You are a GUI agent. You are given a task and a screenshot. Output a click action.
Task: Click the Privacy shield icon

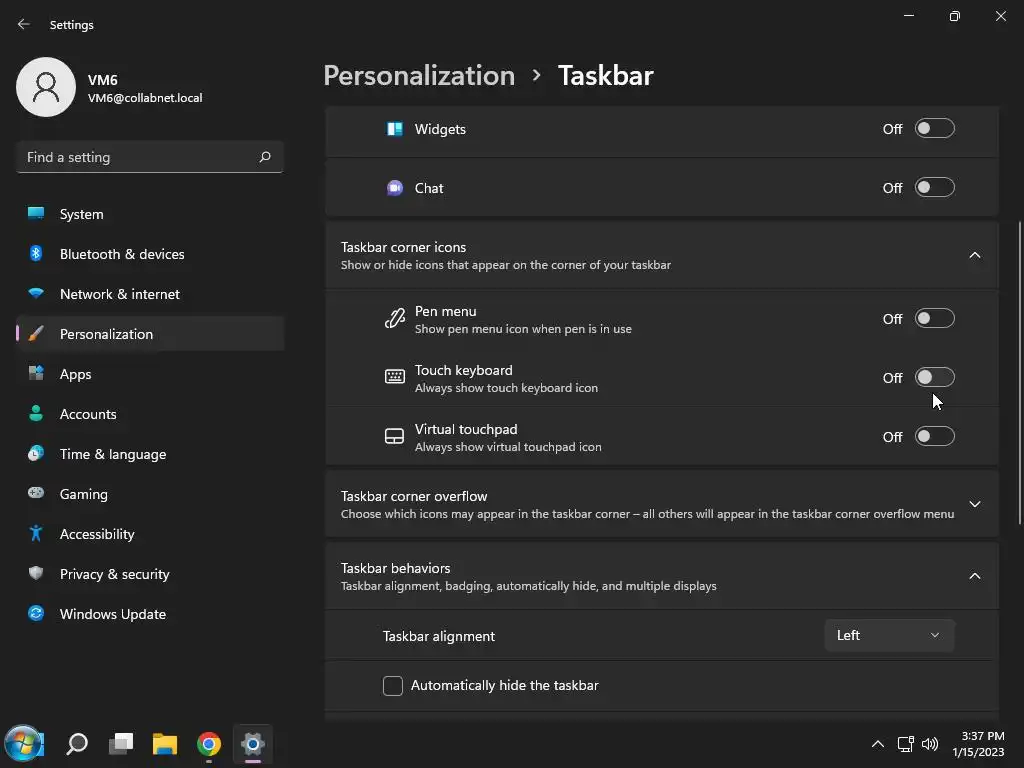(36, 573)
